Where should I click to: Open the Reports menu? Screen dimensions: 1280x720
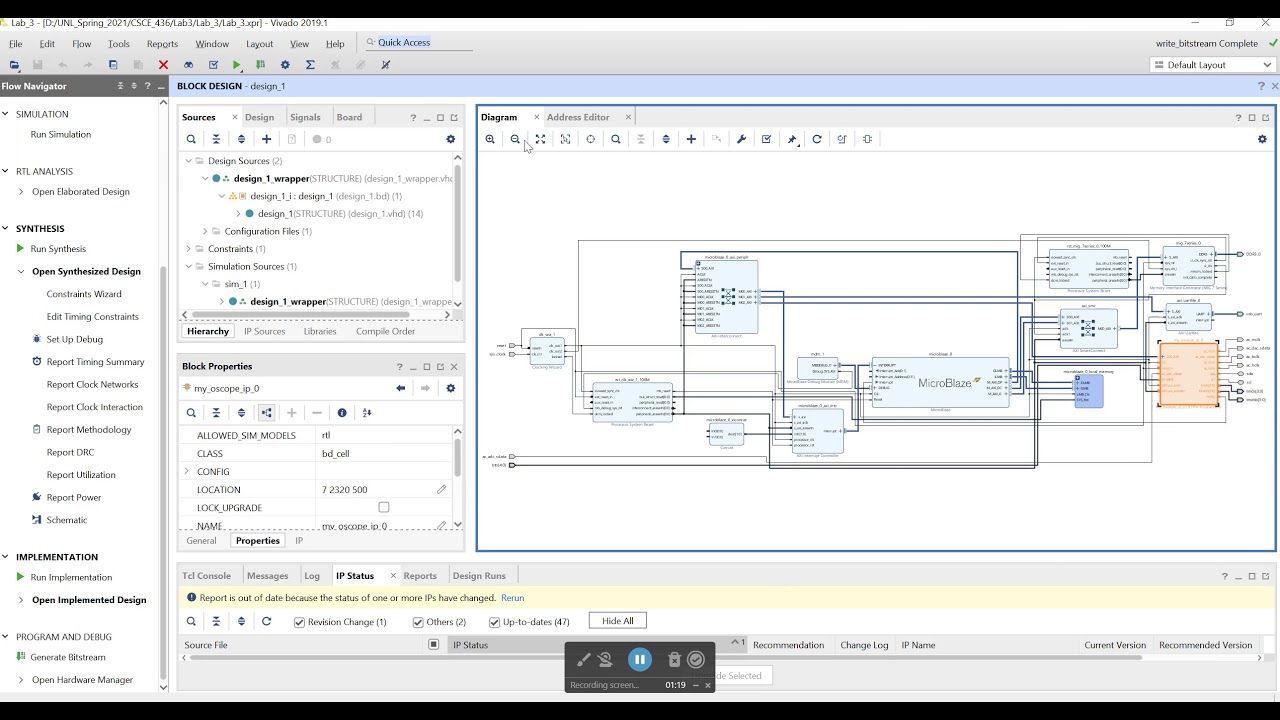tap(162, 44)
